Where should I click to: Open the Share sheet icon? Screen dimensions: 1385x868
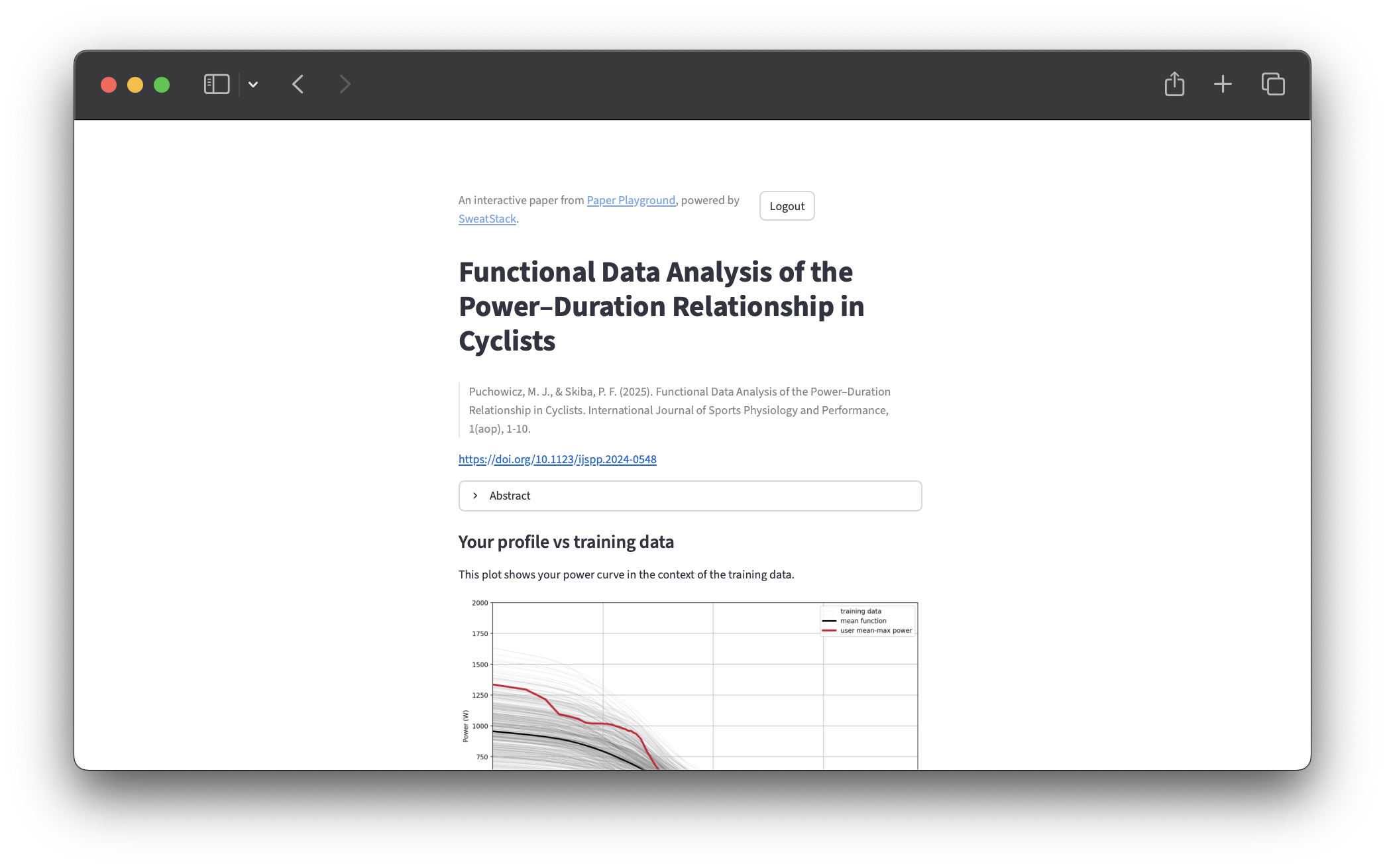pyautogui.click(x=1174, y=84)
